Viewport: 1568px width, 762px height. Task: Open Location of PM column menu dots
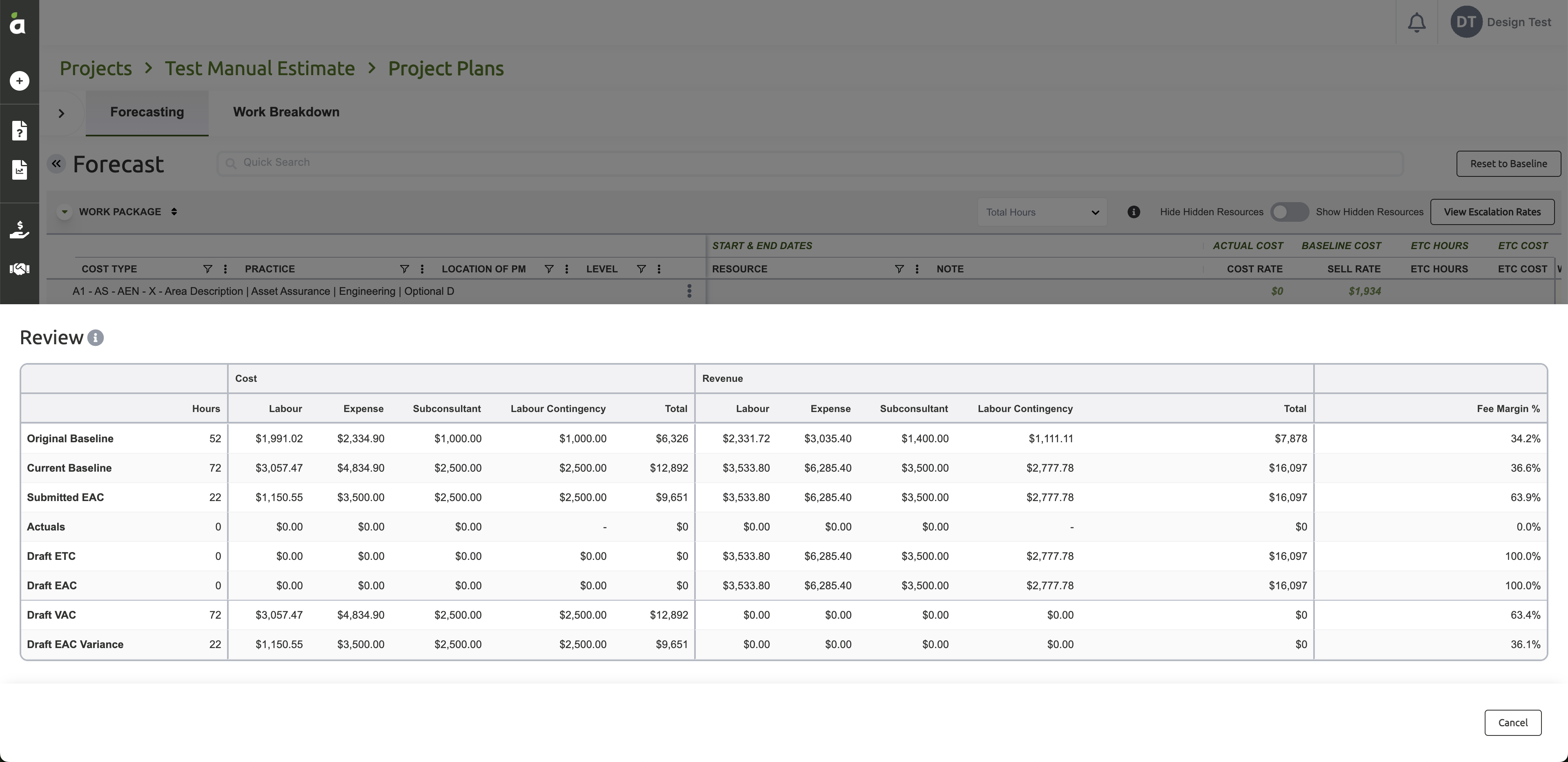click(567, 269)
